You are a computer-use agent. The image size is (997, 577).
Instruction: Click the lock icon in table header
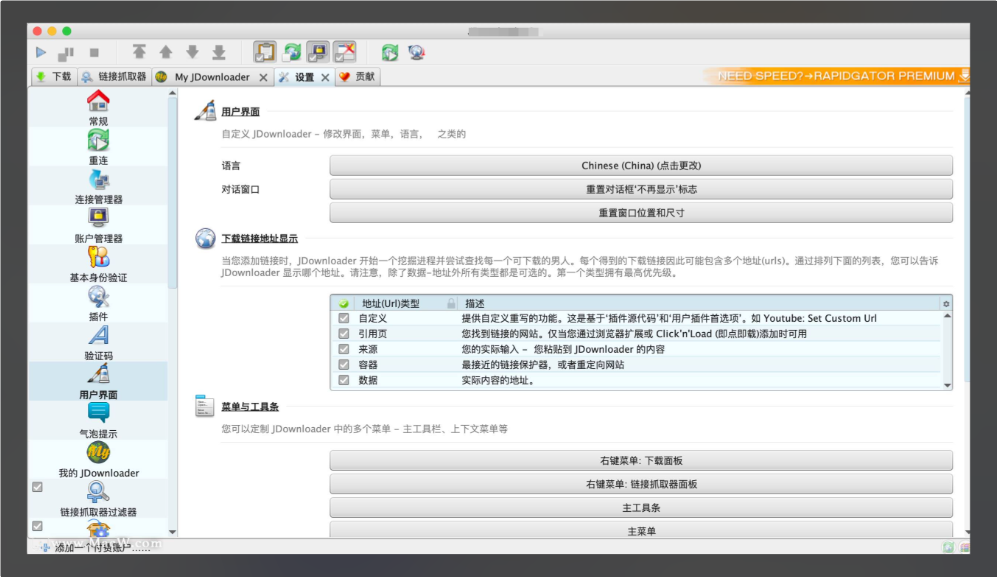[x=451, y=303]
